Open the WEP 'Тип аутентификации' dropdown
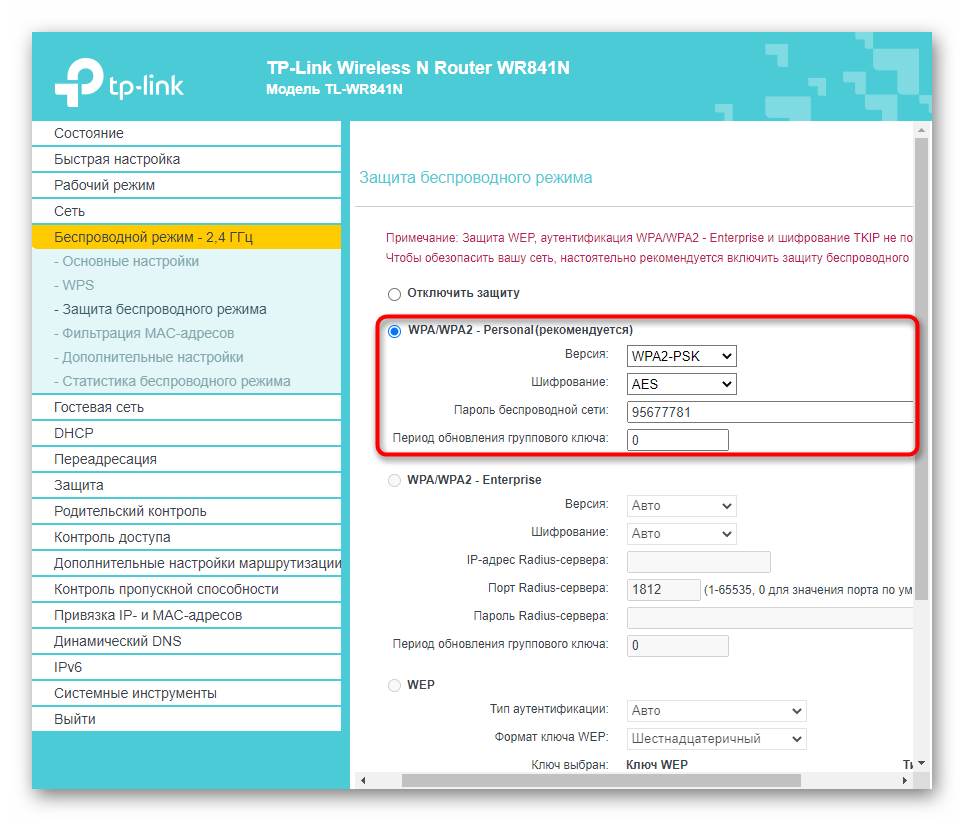The image size is (964, 821). click(x=716, y=711)
